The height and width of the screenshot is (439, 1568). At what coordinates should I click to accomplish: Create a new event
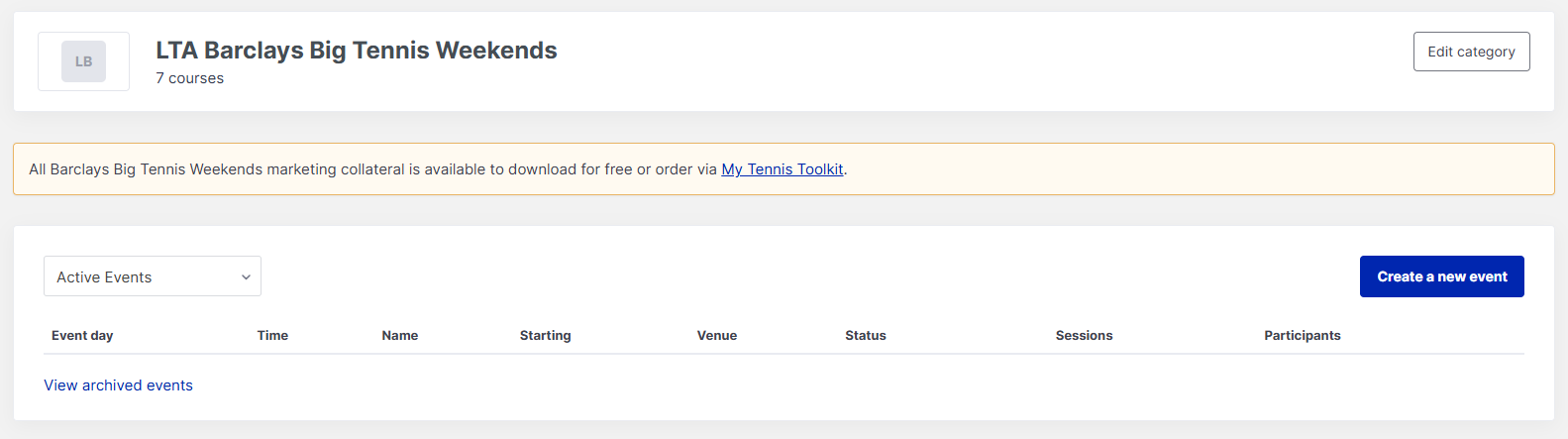point(1441,276)
